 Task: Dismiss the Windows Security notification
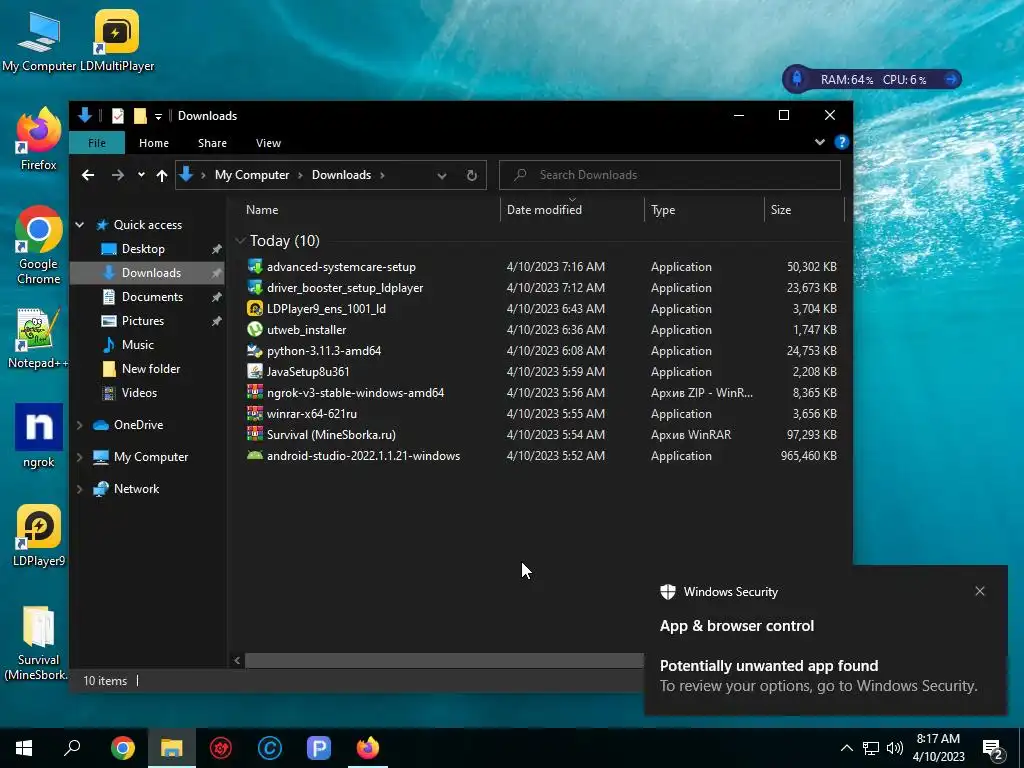(980, 591)
